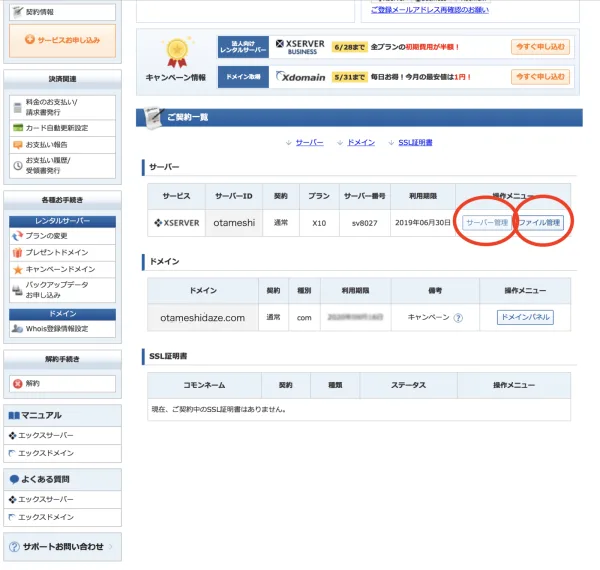Click サービスお申し込み orange button
The width and height of the screenshot is (600, 570).
[62, 41]
